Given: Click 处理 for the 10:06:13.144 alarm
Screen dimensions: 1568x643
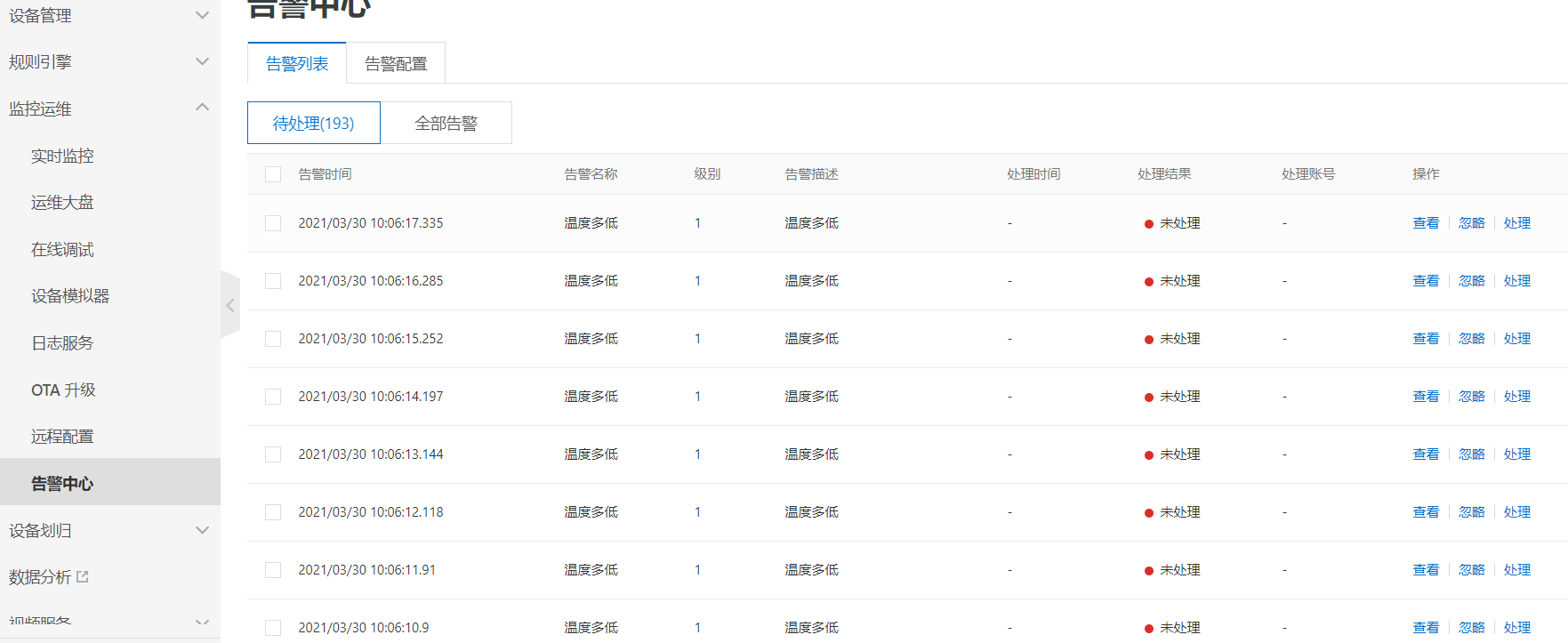Looking at the screenshot, I should [x=1517, y=454].
